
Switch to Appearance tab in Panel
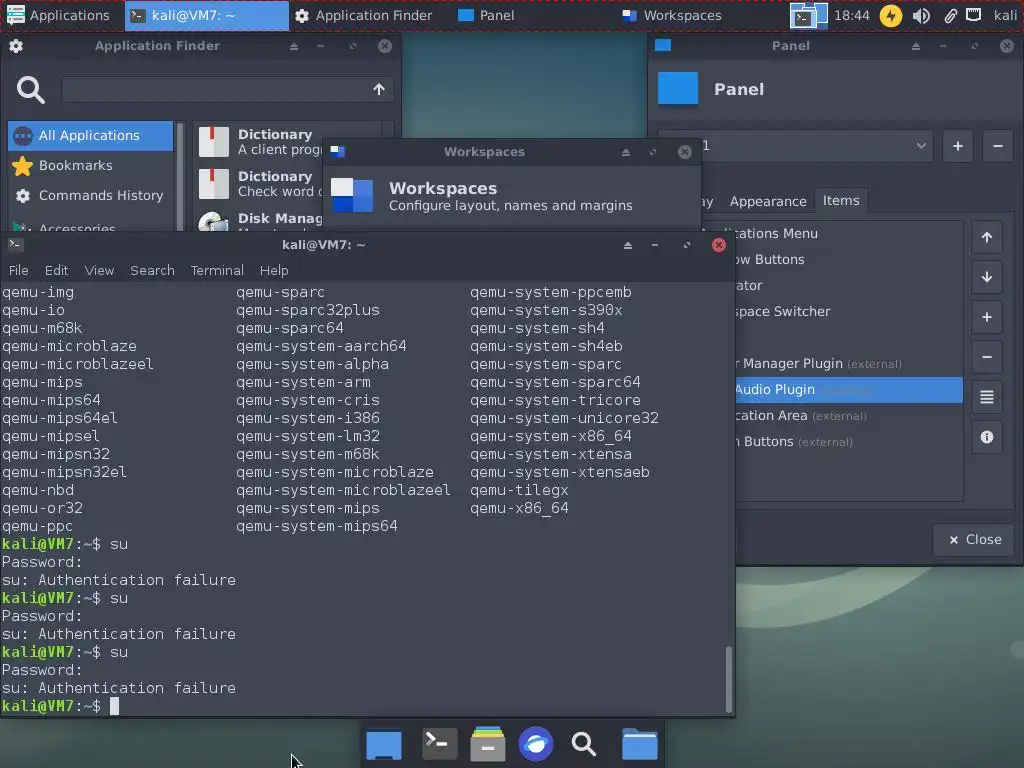click(x=768, y=201)
